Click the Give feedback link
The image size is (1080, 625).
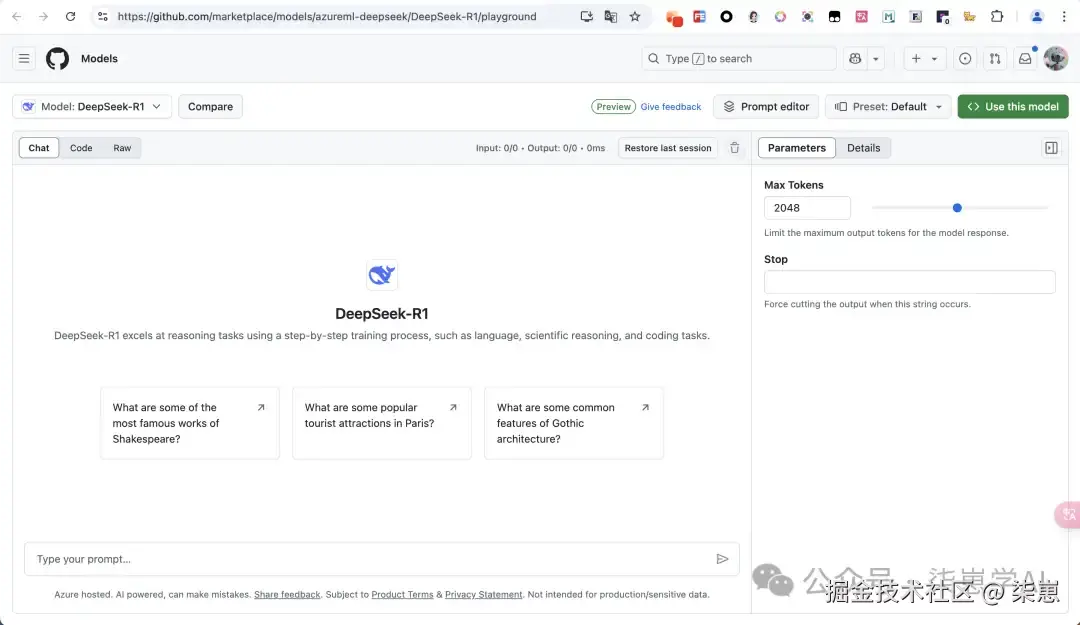point(670,107)
